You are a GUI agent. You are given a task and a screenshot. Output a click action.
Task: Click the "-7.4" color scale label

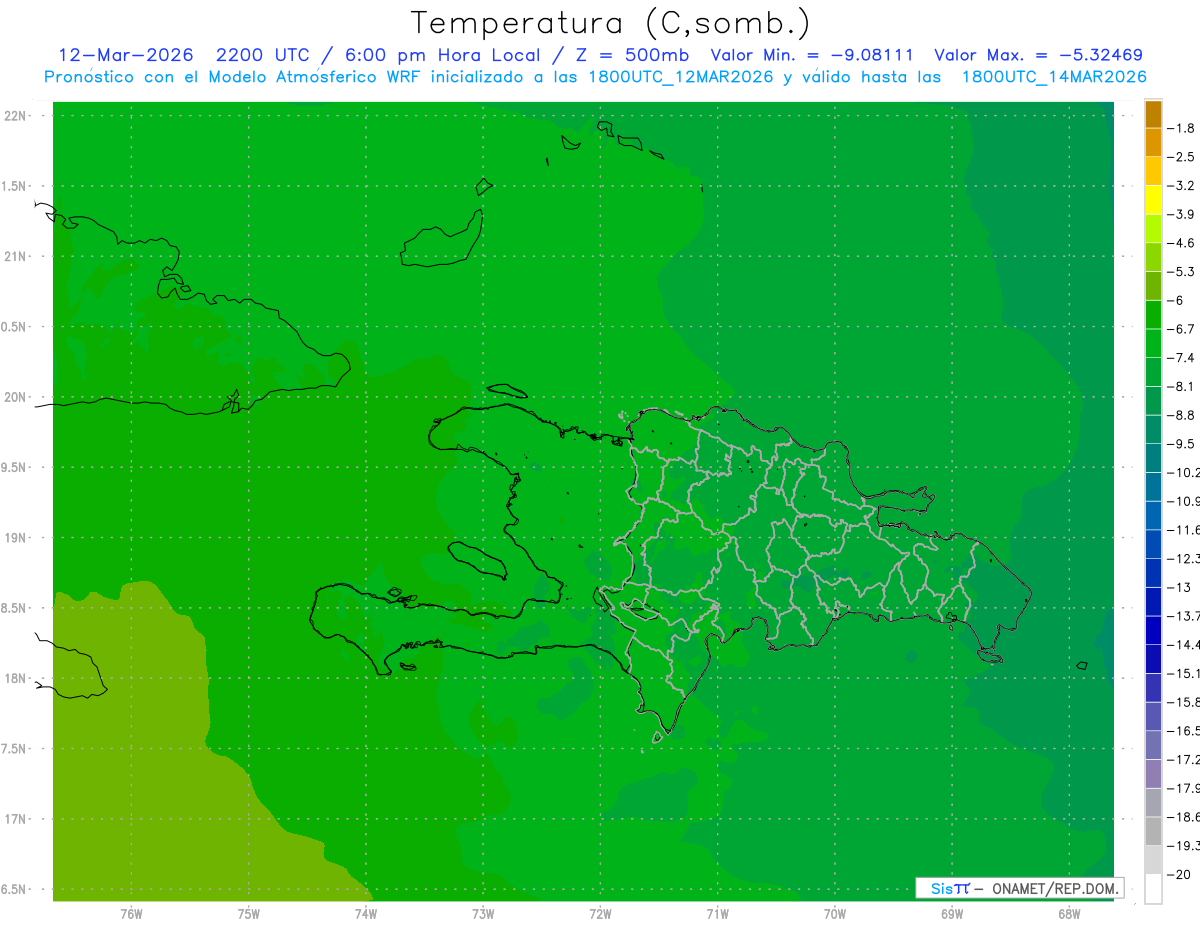1181,357
